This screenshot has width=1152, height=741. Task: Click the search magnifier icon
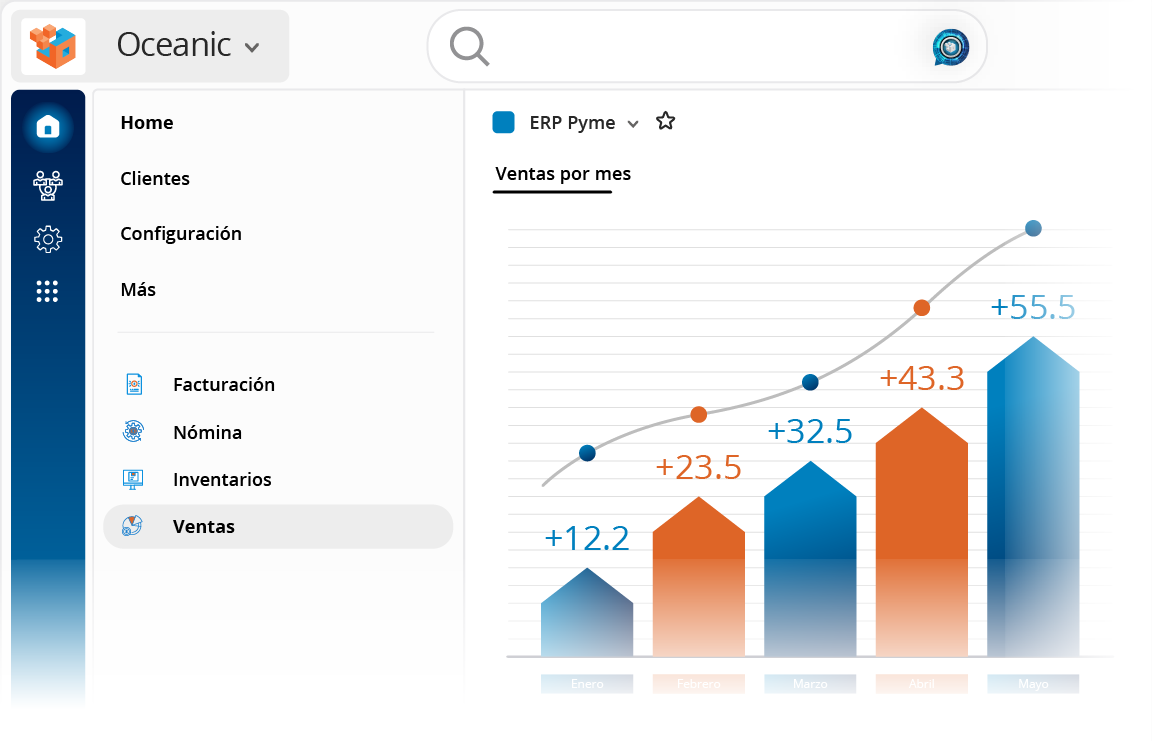pyautogui.click(x=468, y=46)
